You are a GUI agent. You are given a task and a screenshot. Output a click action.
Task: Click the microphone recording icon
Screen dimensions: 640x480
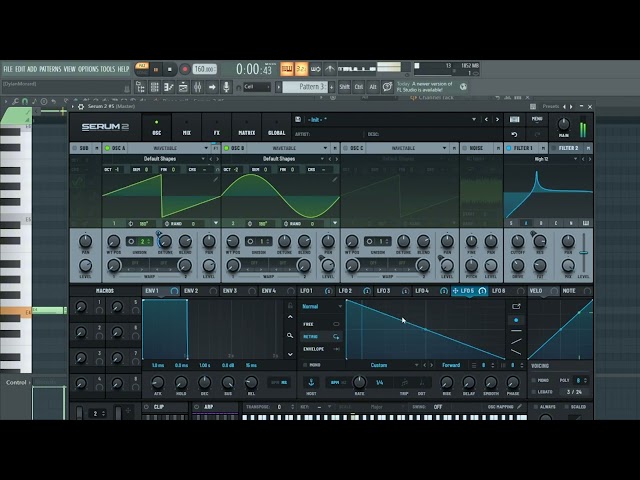click(226, 87)
